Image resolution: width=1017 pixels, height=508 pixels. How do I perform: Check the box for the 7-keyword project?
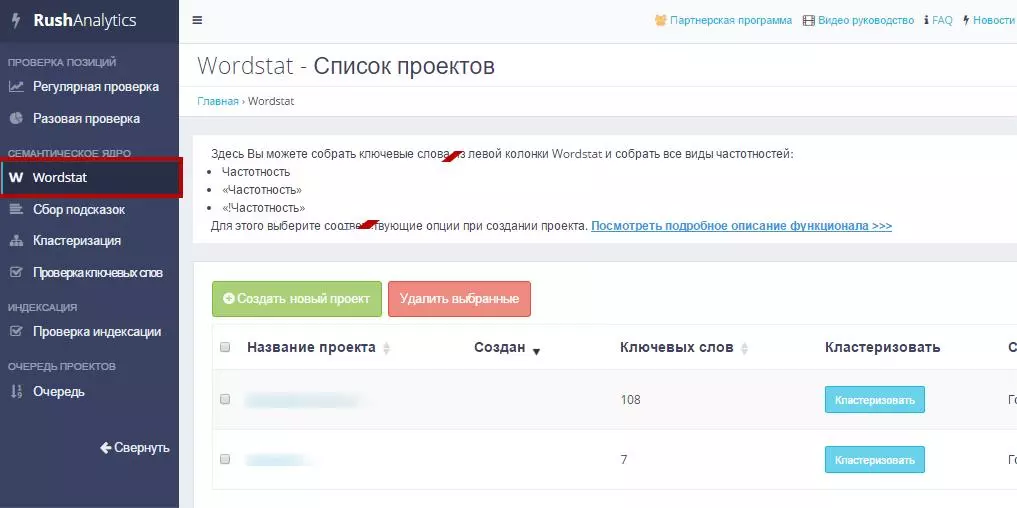coord(225,459)
